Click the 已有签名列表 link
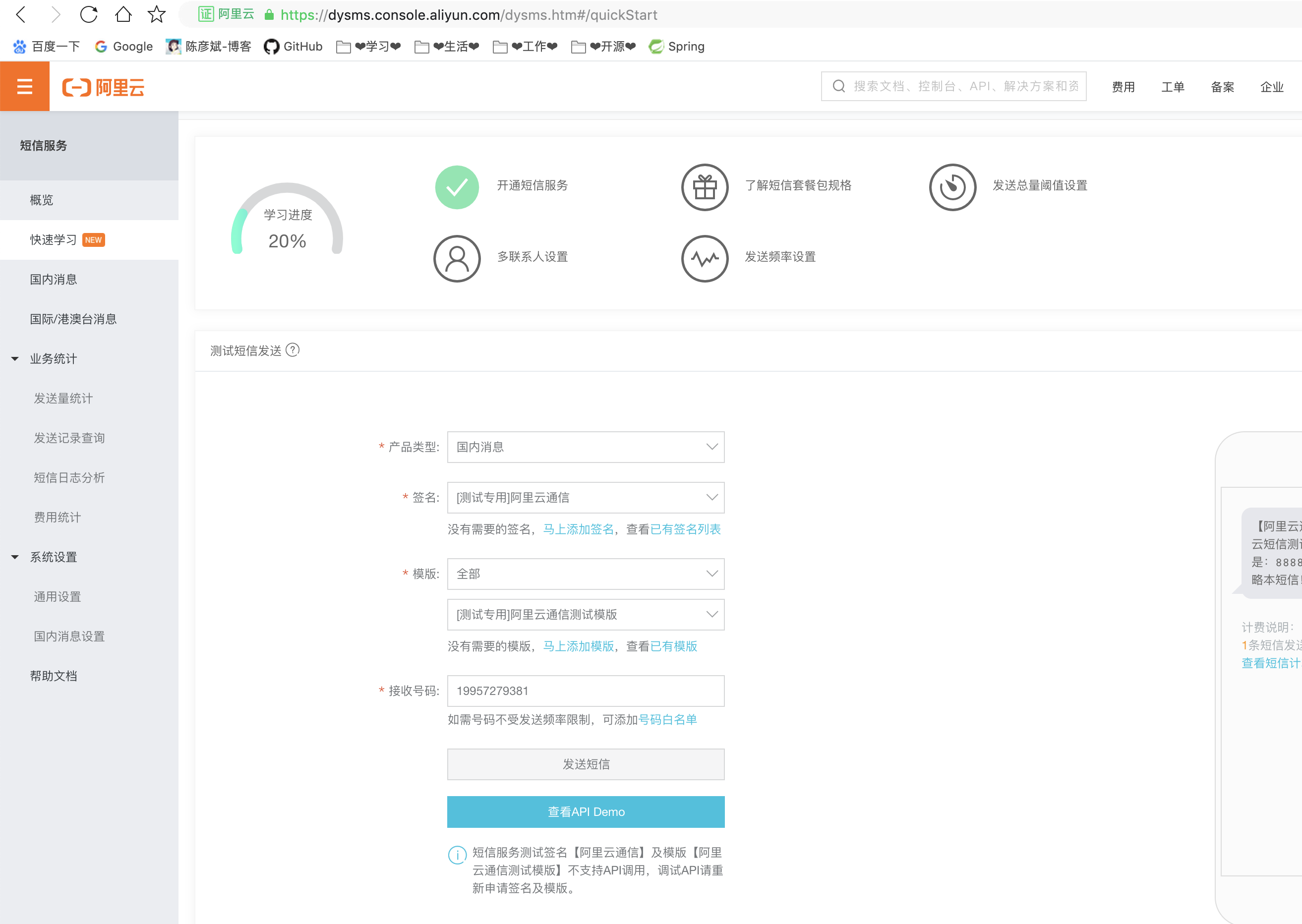The height and width of the screenshot is (924, 1302). coord(685,529)
